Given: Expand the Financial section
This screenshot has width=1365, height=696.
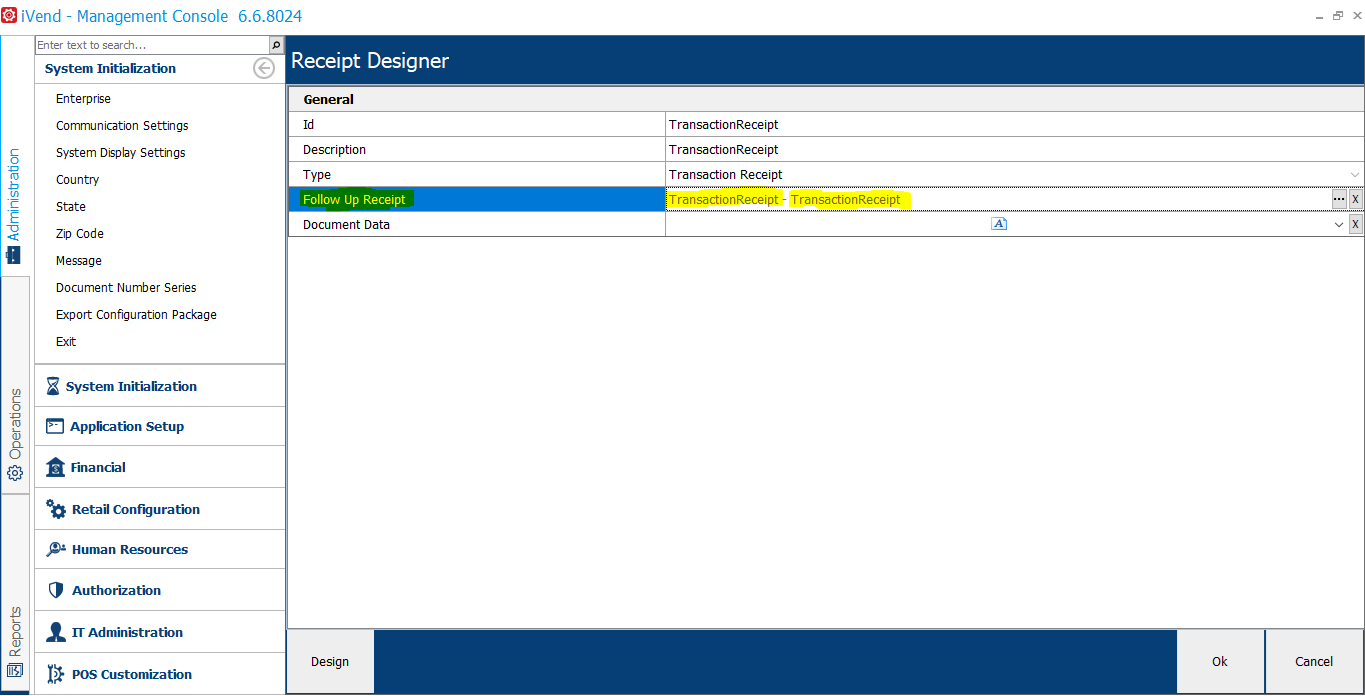Looking at the screenshot, I should click(x=160, y=467).
